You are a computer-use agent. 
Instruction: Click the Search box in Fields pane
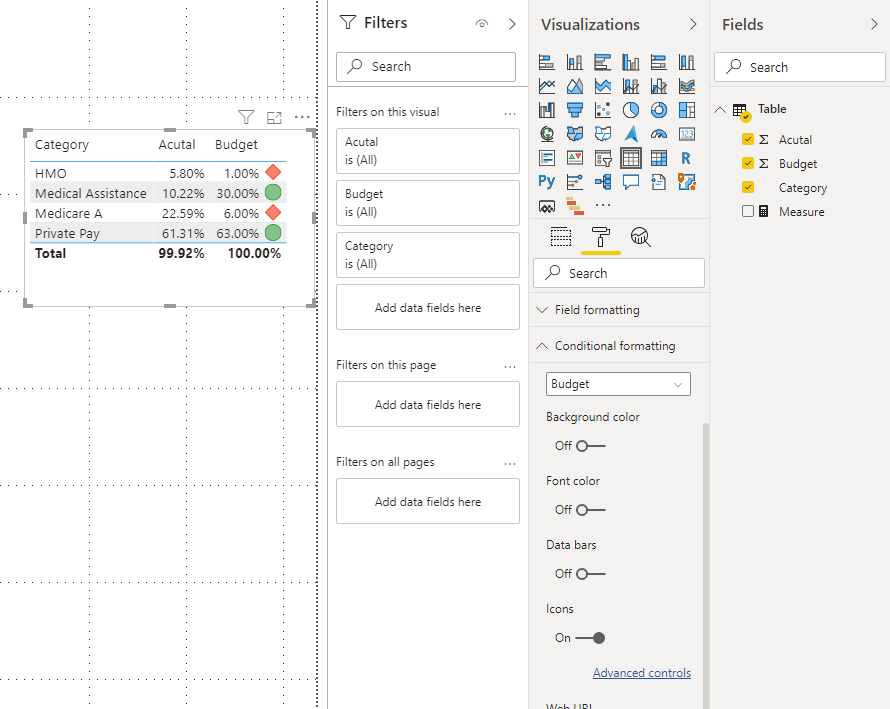[x=799, y=68]
